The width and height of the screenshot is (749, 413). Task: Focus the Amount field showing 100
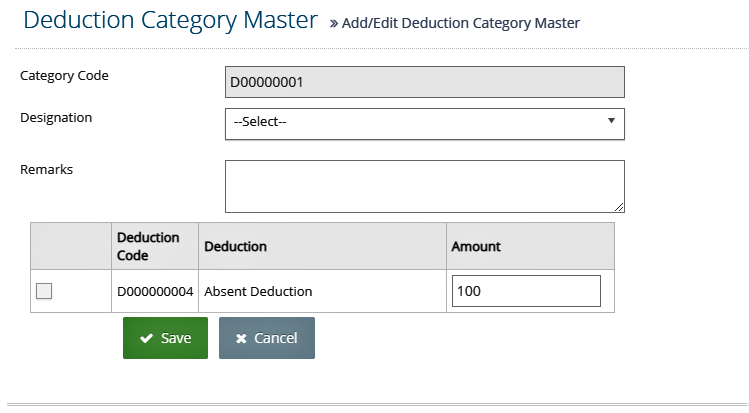(526, 291)
